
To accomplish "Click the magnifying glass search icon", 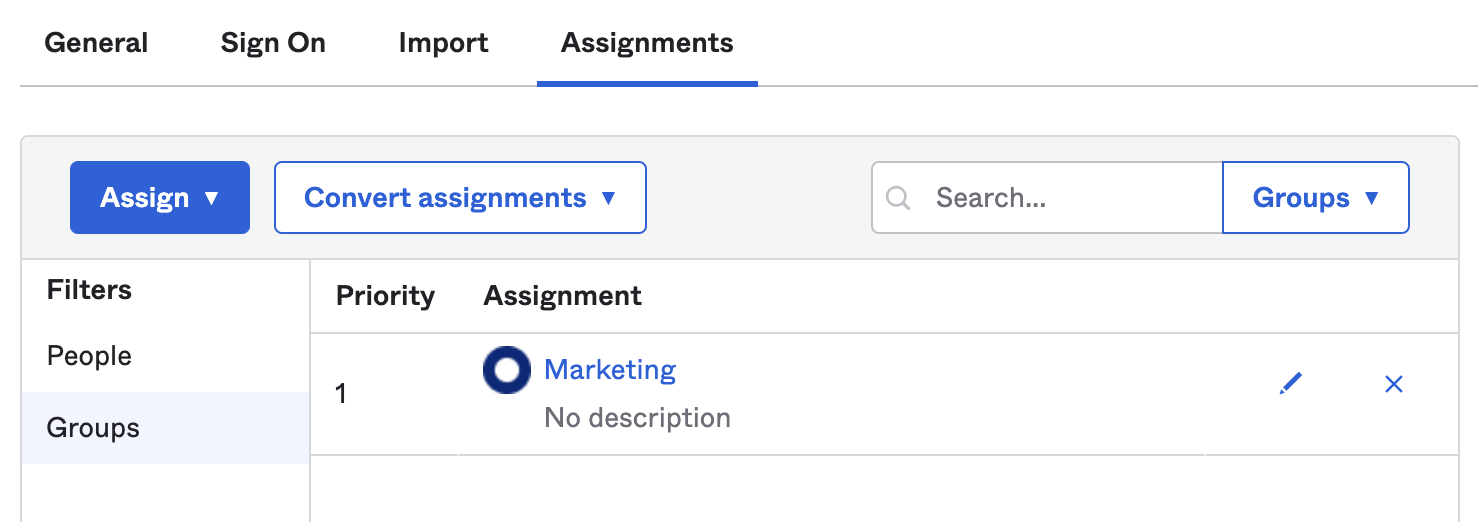I will [898, 198].
